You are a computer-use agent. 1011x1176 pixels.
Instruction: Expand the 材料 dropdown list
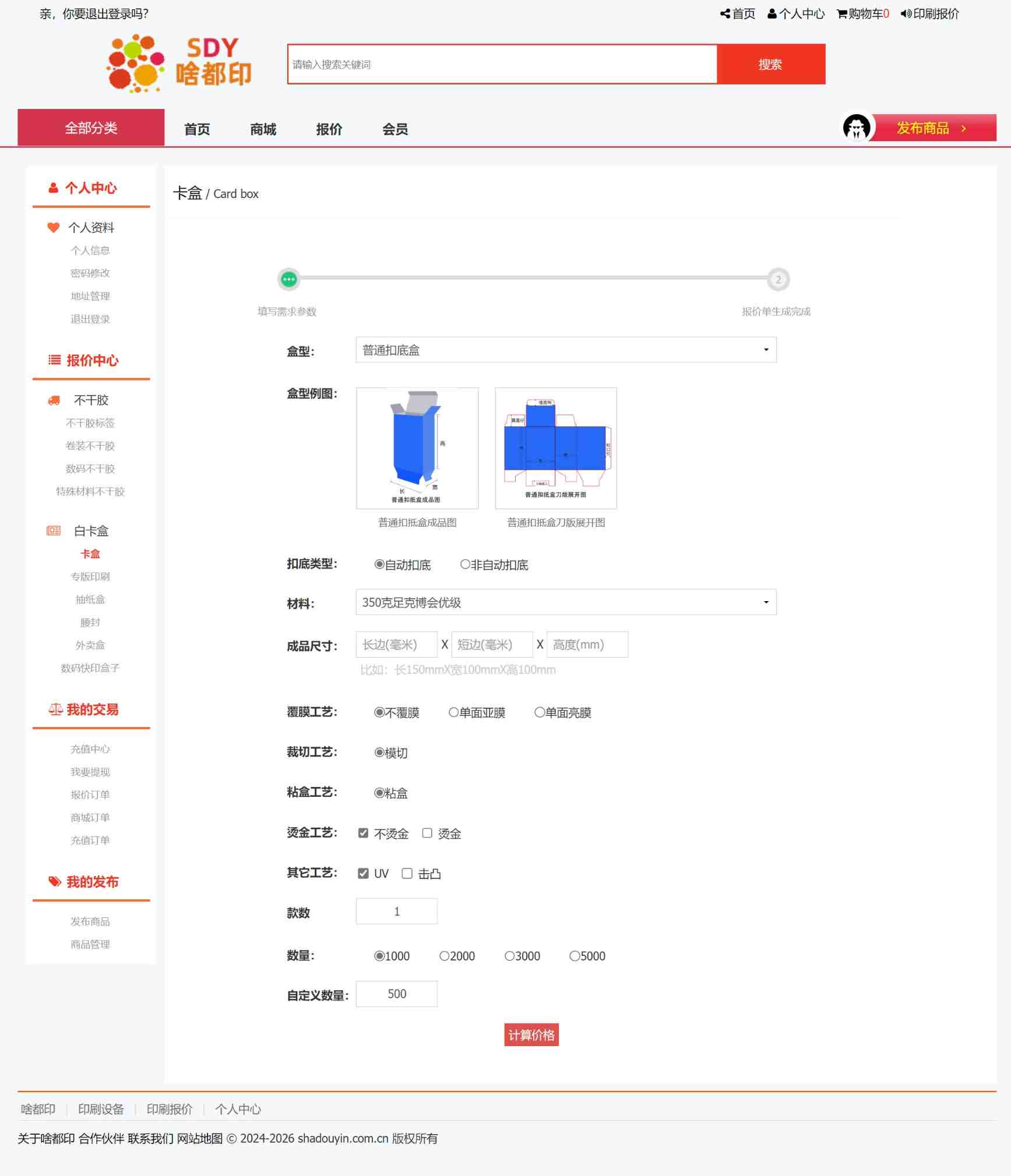pyautogui.click(x=566, y=602)
